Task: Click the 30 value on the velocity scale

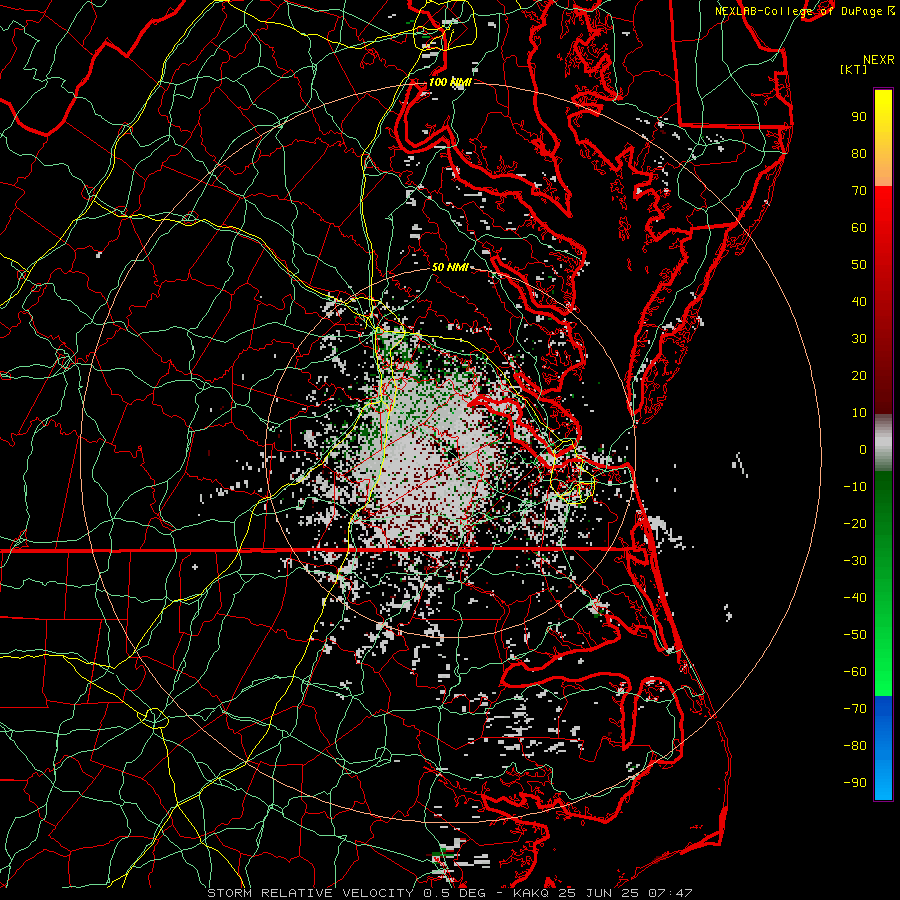Action: tap(859, 339)
